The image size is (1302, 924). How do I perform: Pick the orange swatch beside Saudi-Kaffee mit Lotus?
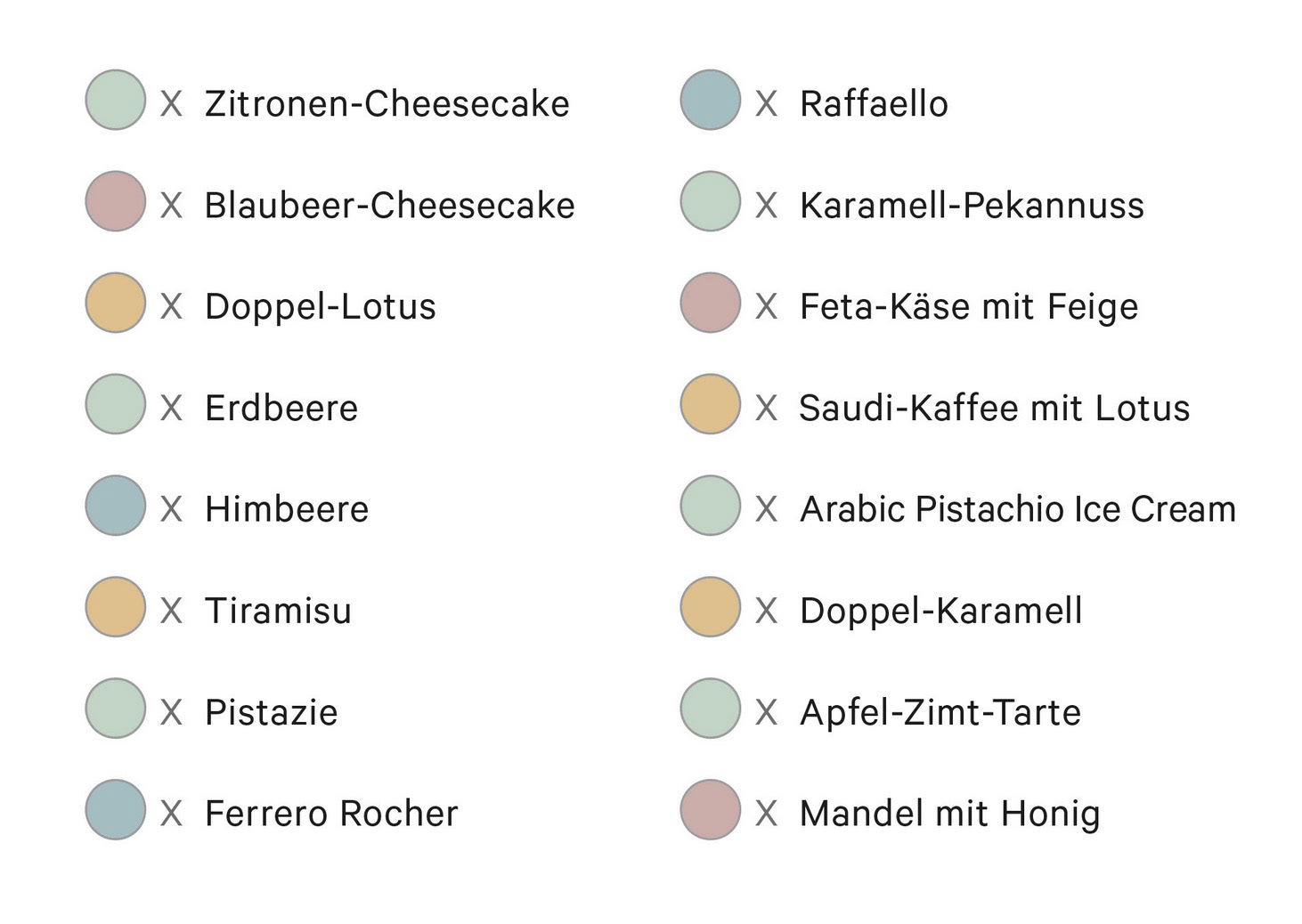tap(711, 405)
